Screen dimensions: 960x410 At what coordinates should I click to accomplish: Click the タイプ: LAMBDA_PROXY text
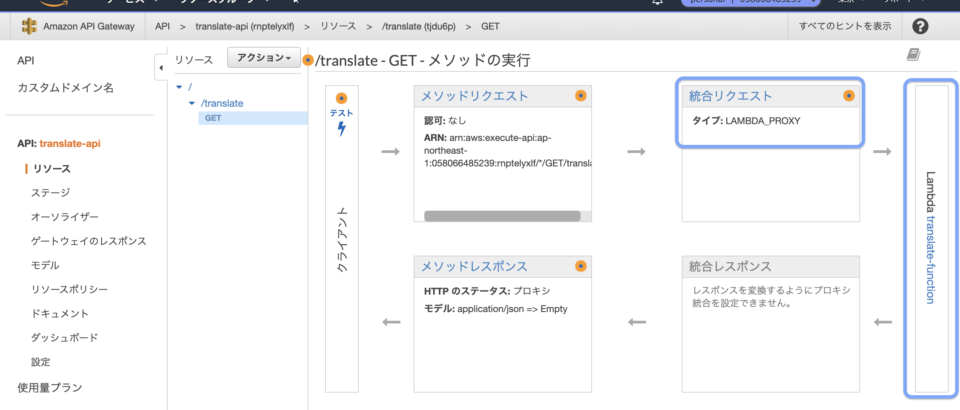[746, 121]
